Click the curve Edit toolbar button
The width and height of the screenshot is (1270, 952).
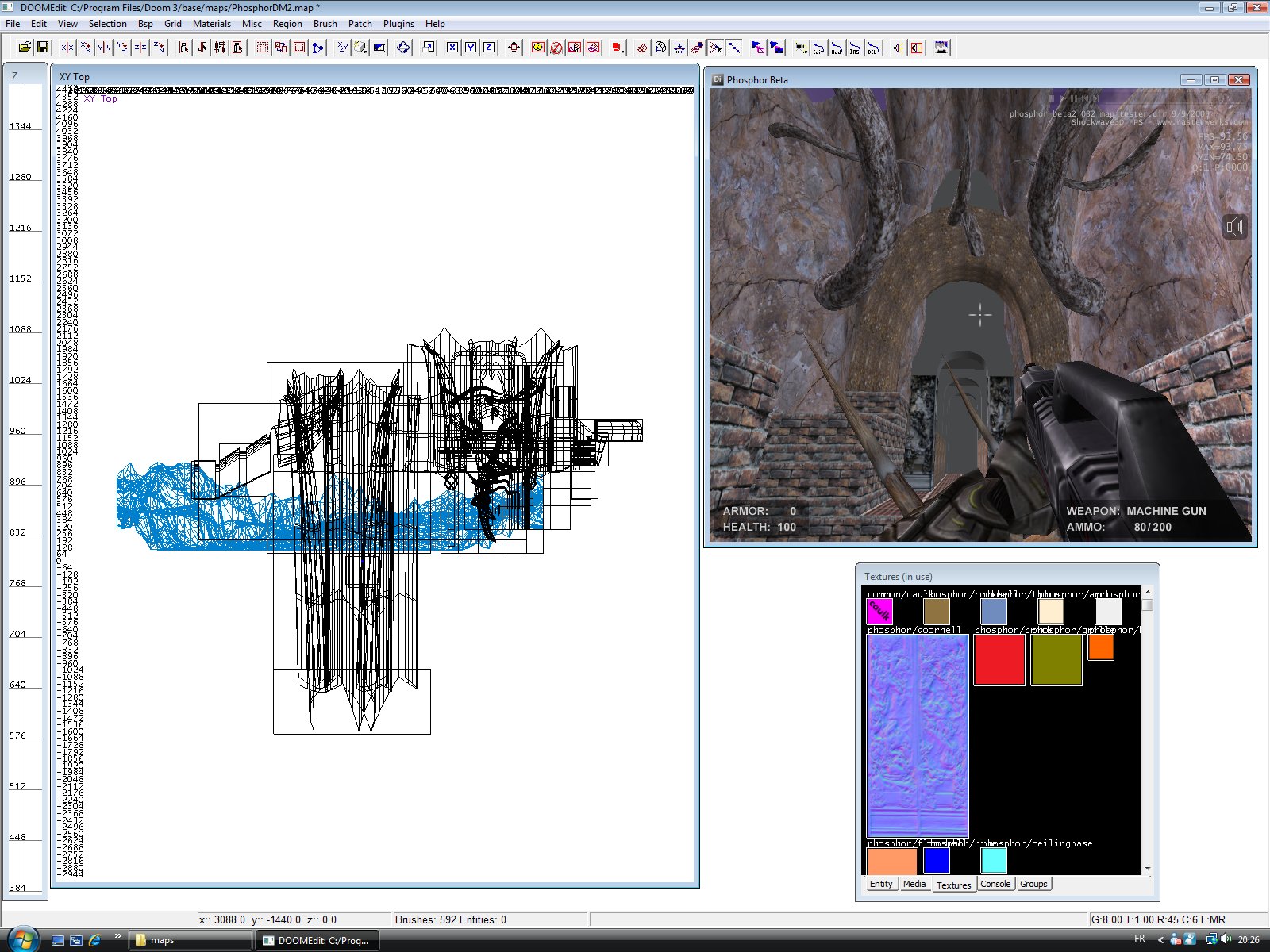coord(818,48)
